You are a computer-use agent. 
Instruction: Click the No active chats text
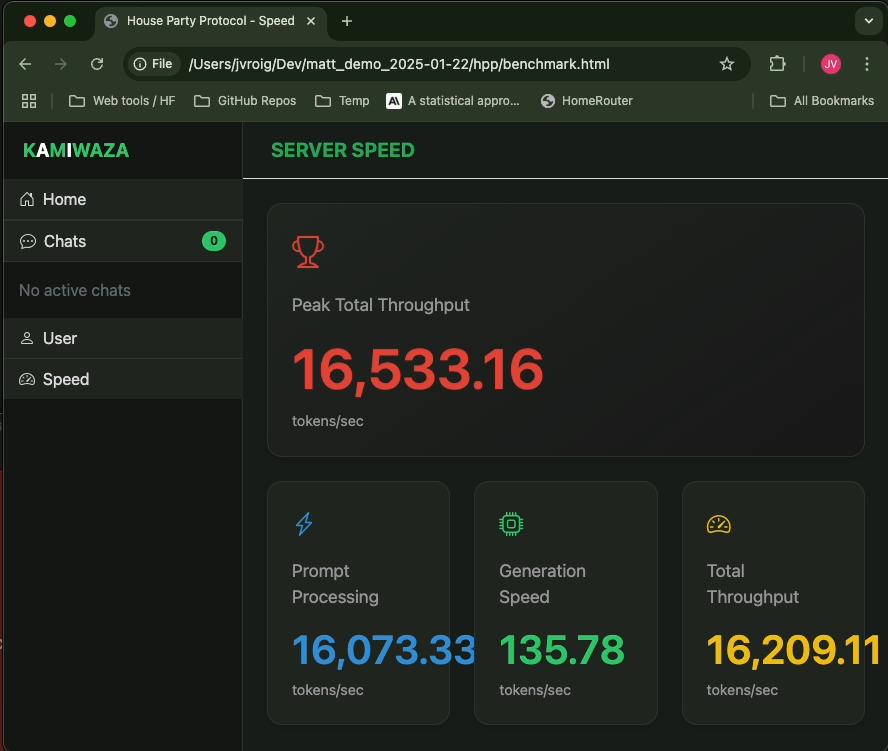click(75, 291)
